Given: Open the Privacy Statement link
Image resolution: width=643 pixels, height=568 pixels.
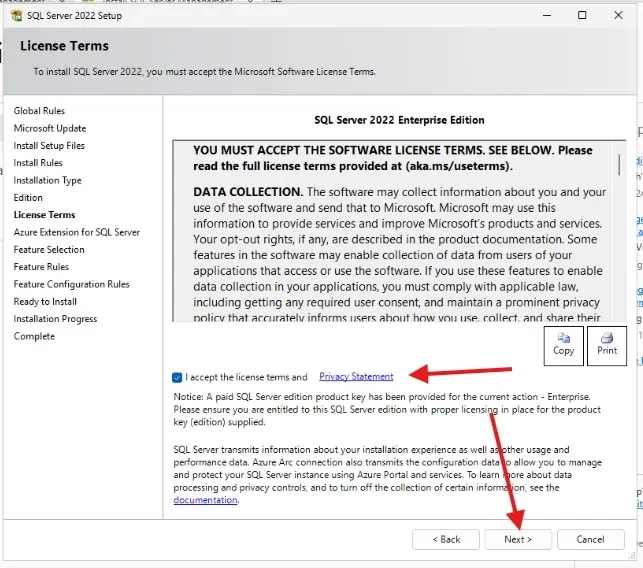Looking at the screenshot, I should 356,376.
